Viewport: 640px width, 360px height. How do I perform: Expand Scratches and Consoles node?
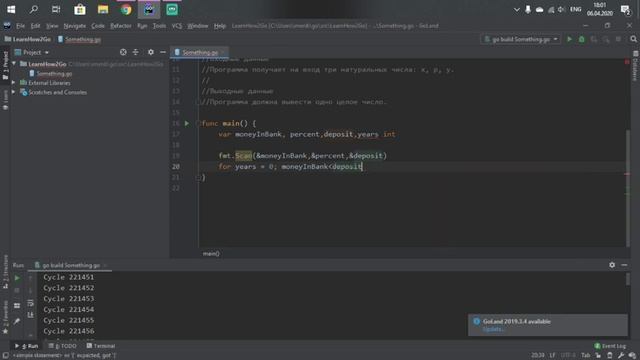point(13,92)
